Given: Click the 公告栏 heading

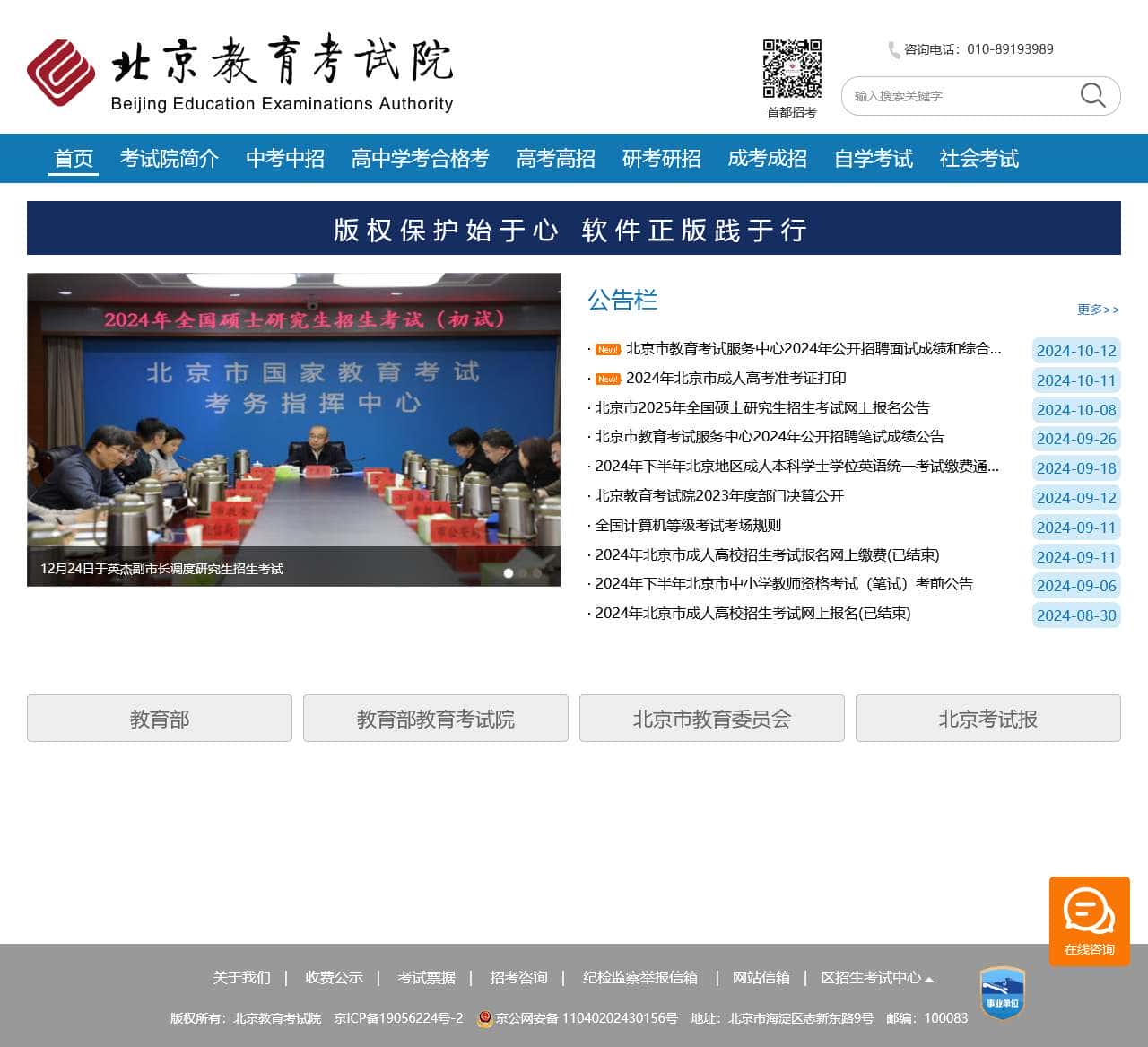Looking at the screenshot, I should [622, 300].
